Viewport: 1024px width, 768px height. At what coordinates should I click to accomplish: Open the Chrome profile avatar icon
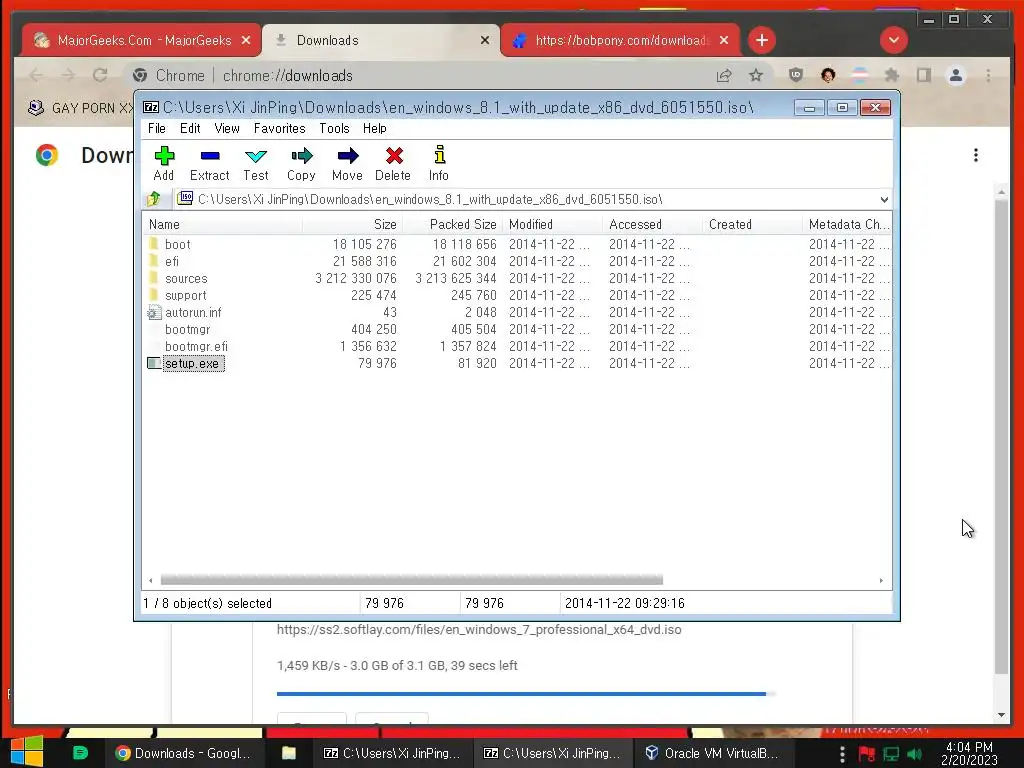[955, 76]
